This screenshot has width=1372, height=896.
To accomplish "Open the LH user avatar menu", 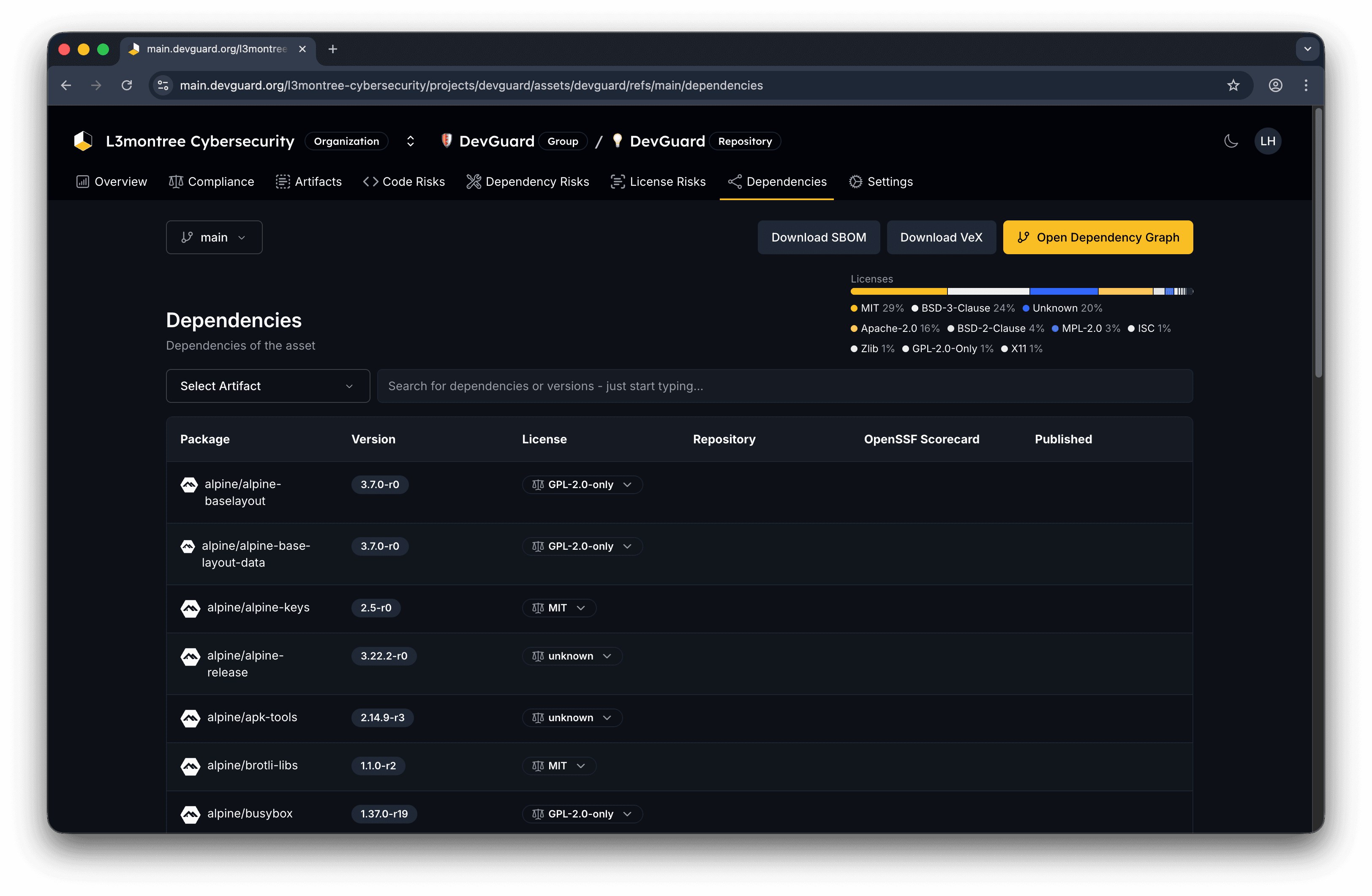I will (x=1268, y=141).
